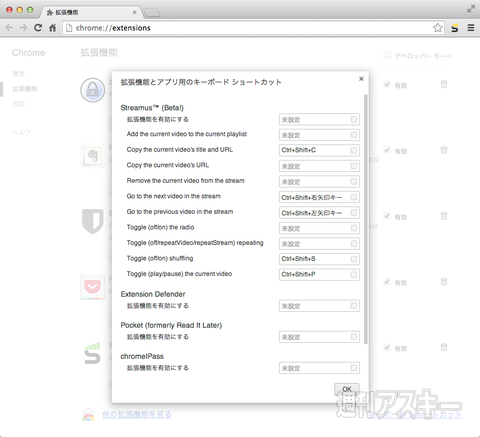480x437 pixels.
Task: Clear shortcut for Toggle repeating
Action: (354, 244)
